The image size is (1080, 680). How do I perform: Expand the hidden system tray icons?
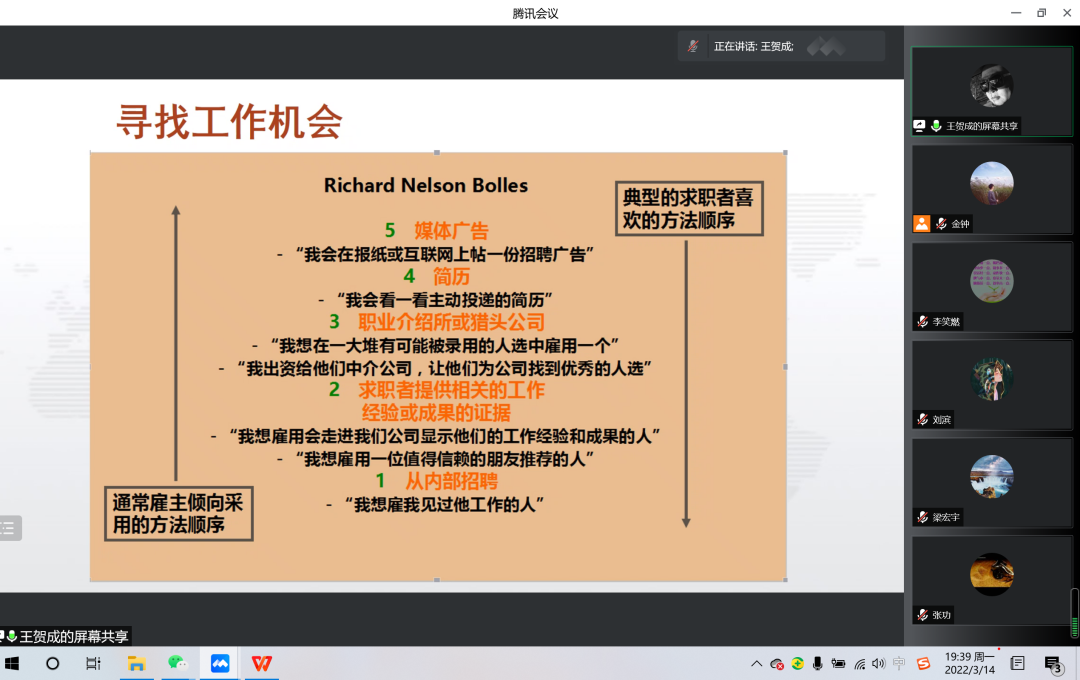pos(757,663)
